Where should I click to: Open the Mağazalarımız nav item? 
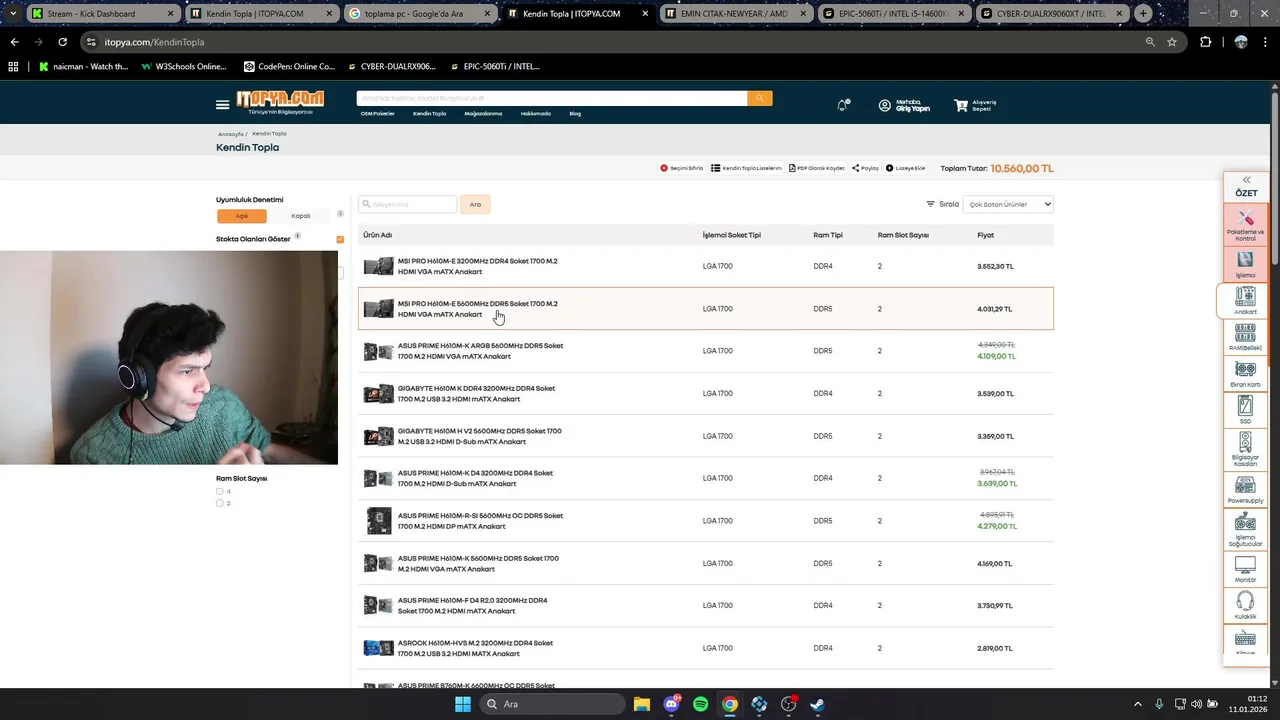[x=483, y=114]
